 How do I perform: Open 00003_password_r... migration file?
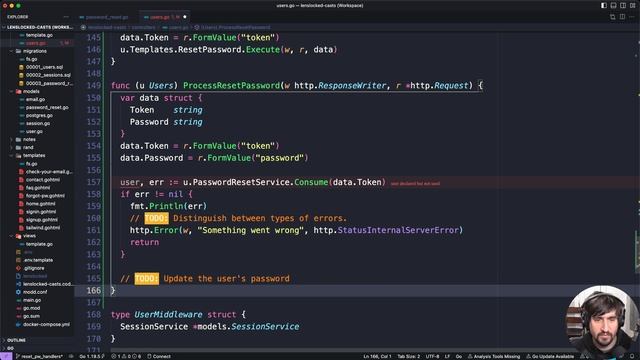[x=49, y=83]
